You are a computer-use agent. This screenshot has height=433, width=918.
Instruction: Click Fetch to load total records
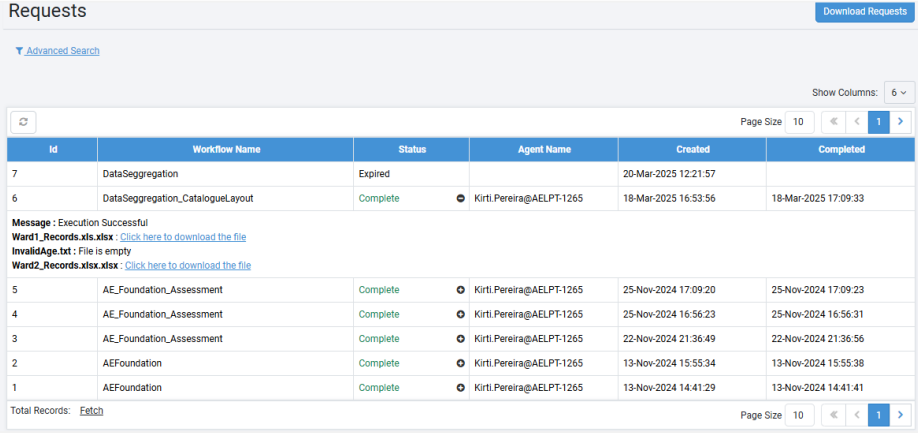click(91, 411)
